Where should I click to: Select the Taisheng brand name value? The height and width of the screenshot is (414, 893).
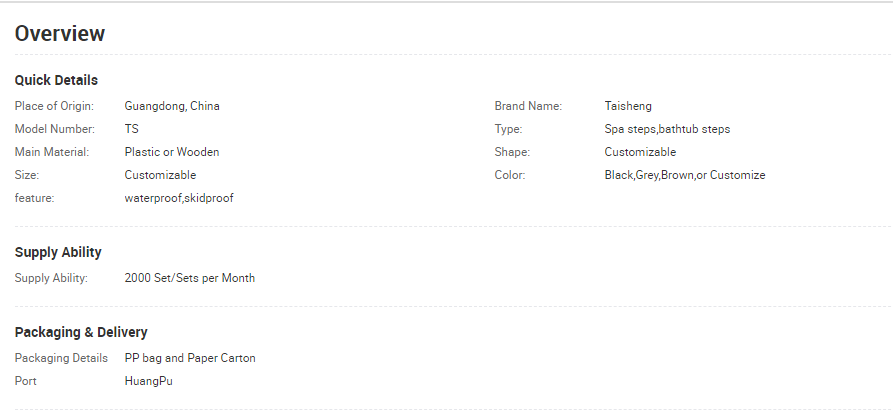[x=628, y=106]
